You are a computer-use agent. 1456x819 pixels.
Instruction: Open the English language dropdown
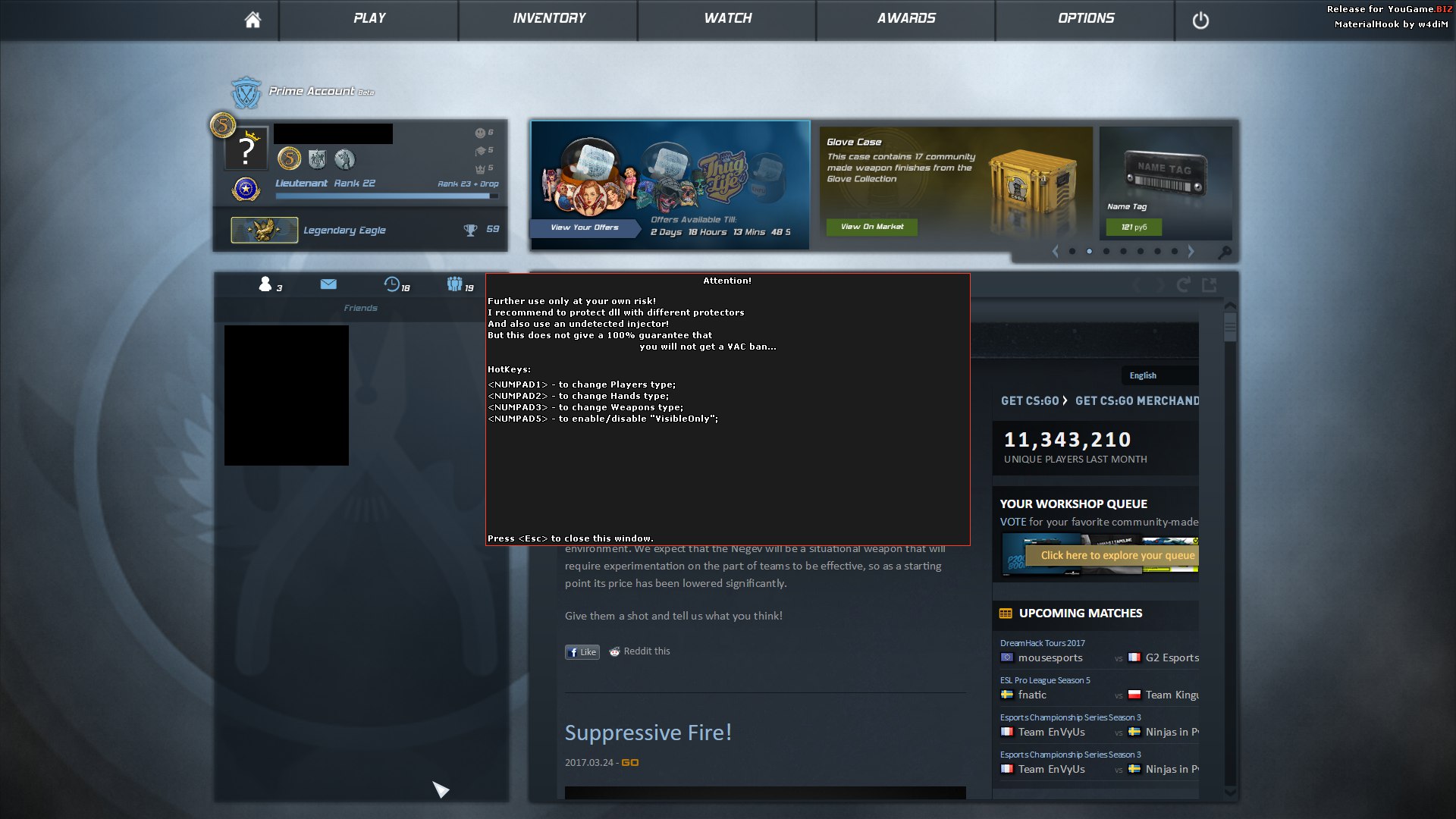[x=1159, y=375]
